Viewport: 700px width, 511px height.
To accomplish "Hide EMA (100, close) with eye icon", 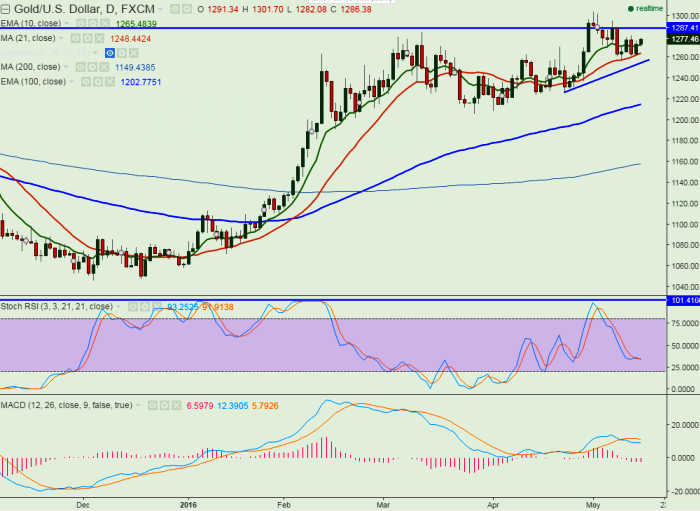I will [86, 82].
